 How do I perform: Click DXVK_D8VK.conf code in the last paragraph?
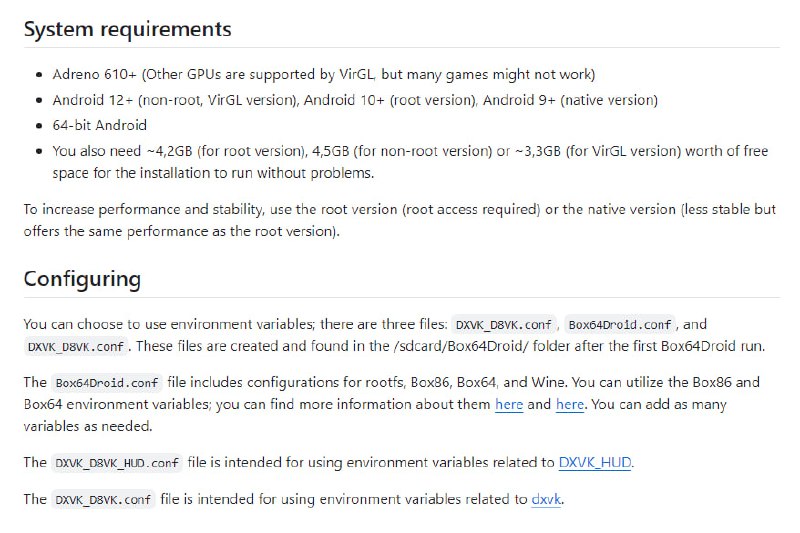(103, 500)
